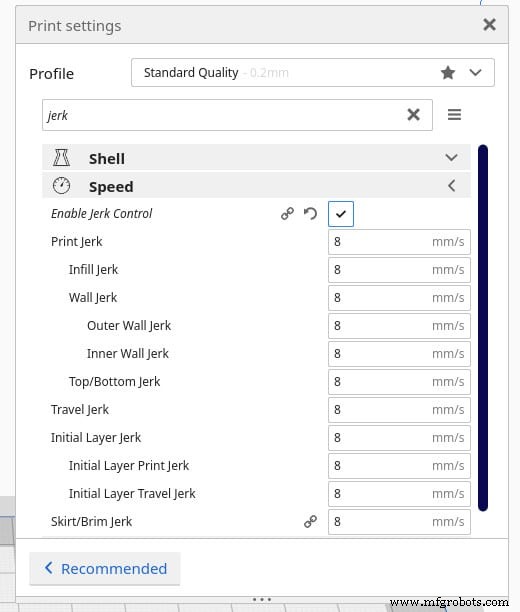This screenshot has height=612, width=520.
Task: Click the Initial Layer Travel Jerk label
Action: pyautogui.click(x=132, y=494)
